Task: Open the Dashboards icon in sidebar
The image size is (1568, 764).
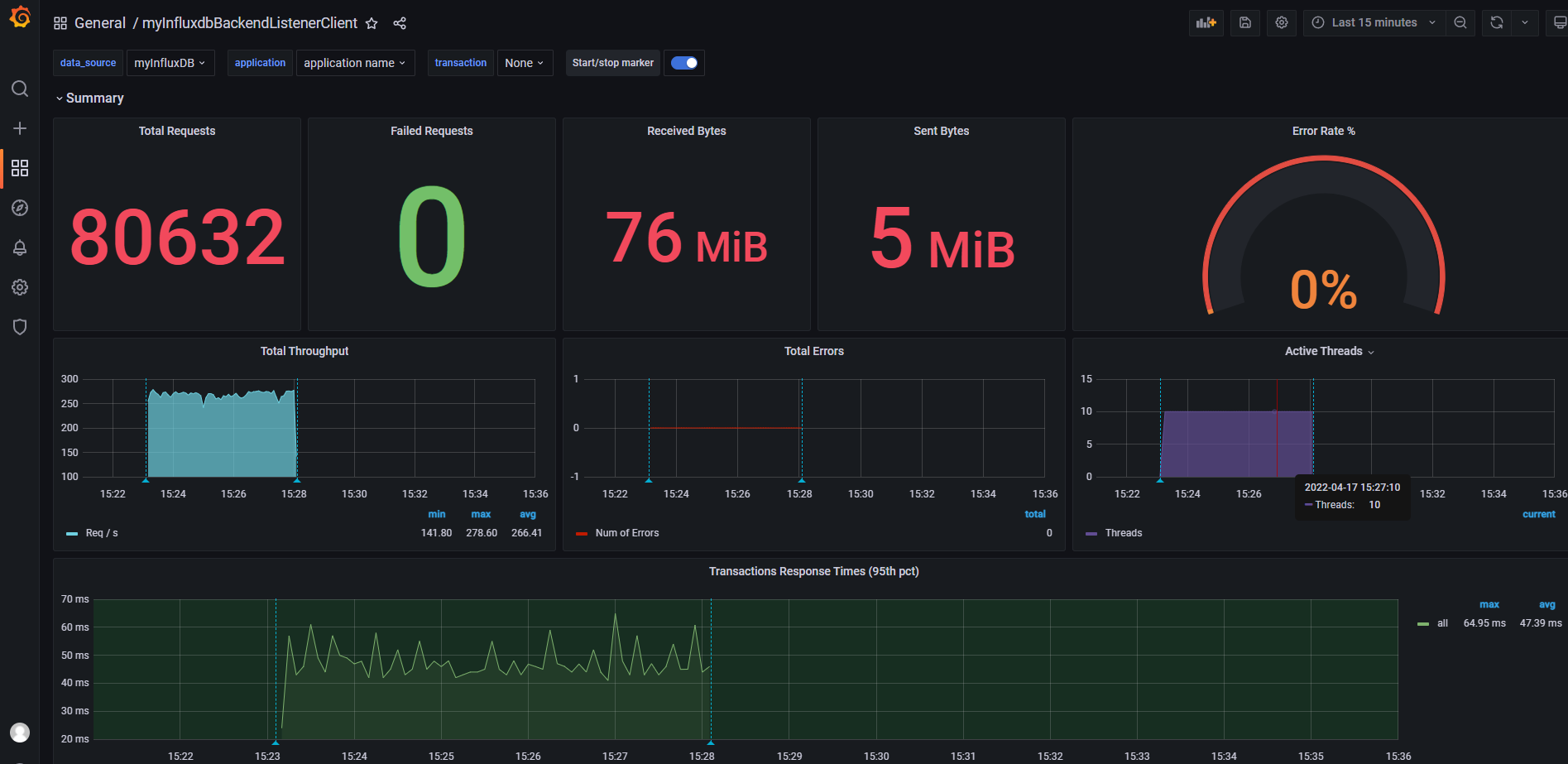Action: coord(20,168)
